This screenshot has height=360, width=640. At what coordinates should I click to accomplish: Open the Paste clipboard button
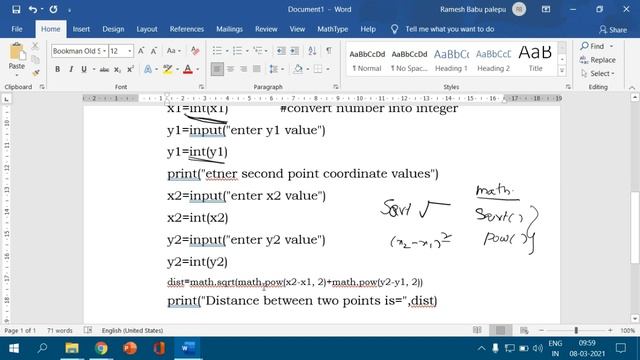(17, 60)
